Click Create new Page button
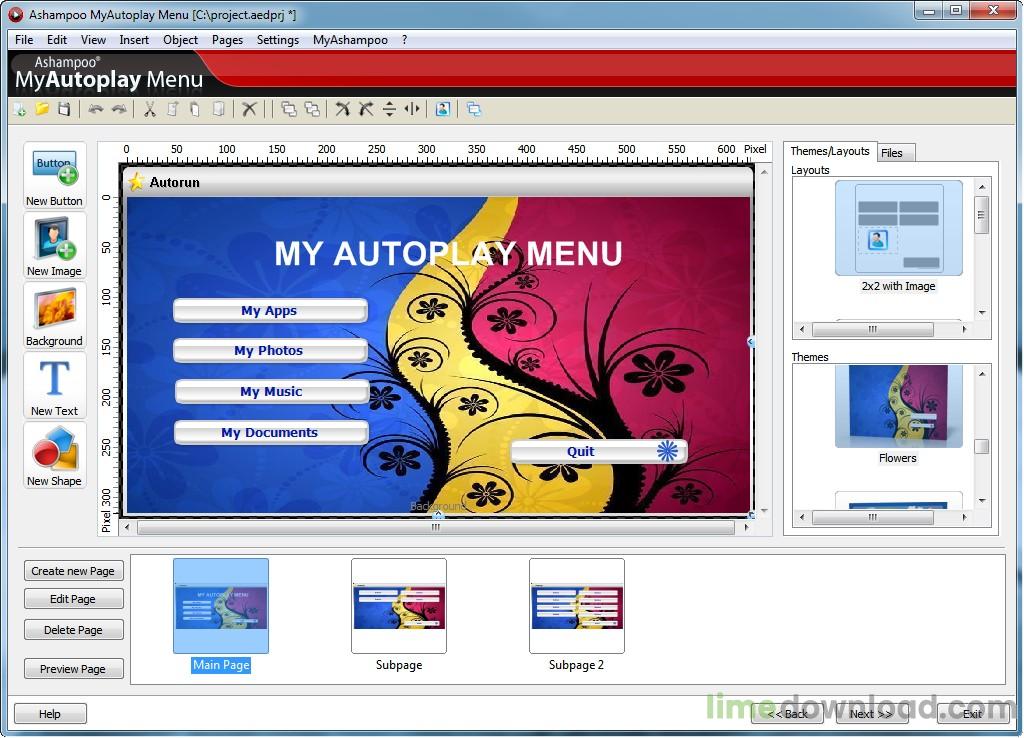Viewport: 1024px width, 738px height. click(x=73, y=570)
